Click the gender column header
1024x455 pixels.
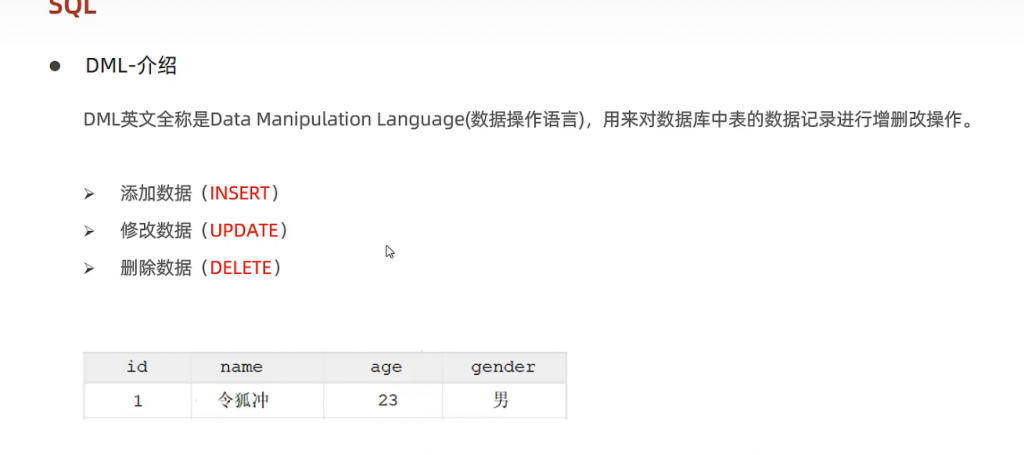(502, 367)
